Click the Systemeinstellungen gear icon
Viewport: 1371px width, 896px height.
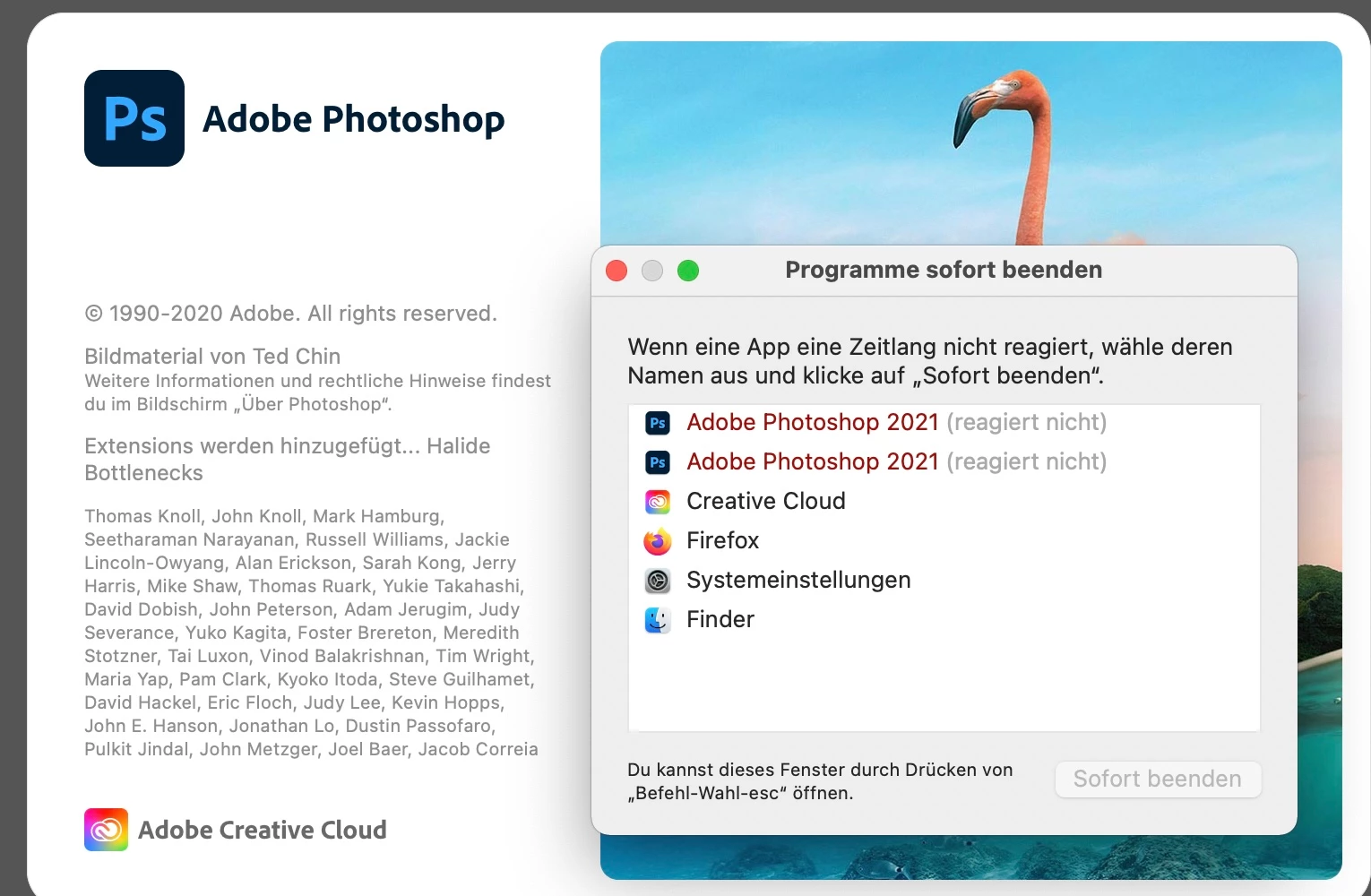tap(658, 581)
